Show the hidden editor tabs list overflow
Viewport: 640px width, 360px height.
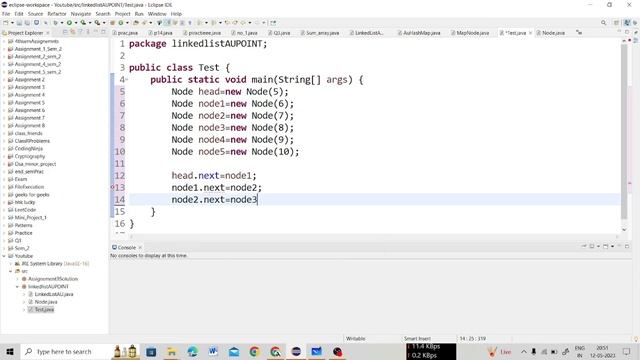(579, 32)
